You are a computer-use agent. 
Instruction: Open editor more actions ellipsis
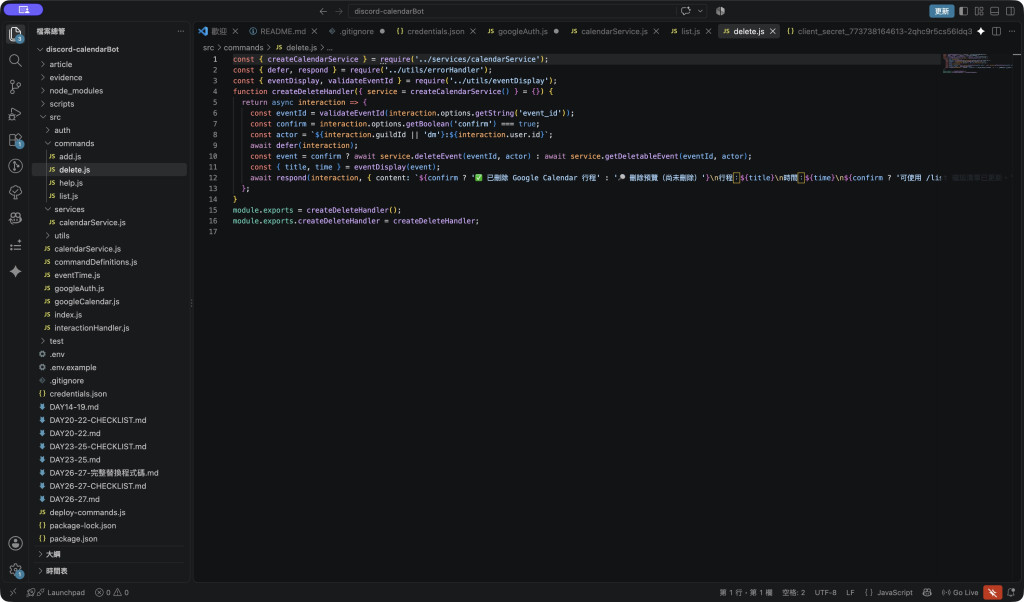1012,31
